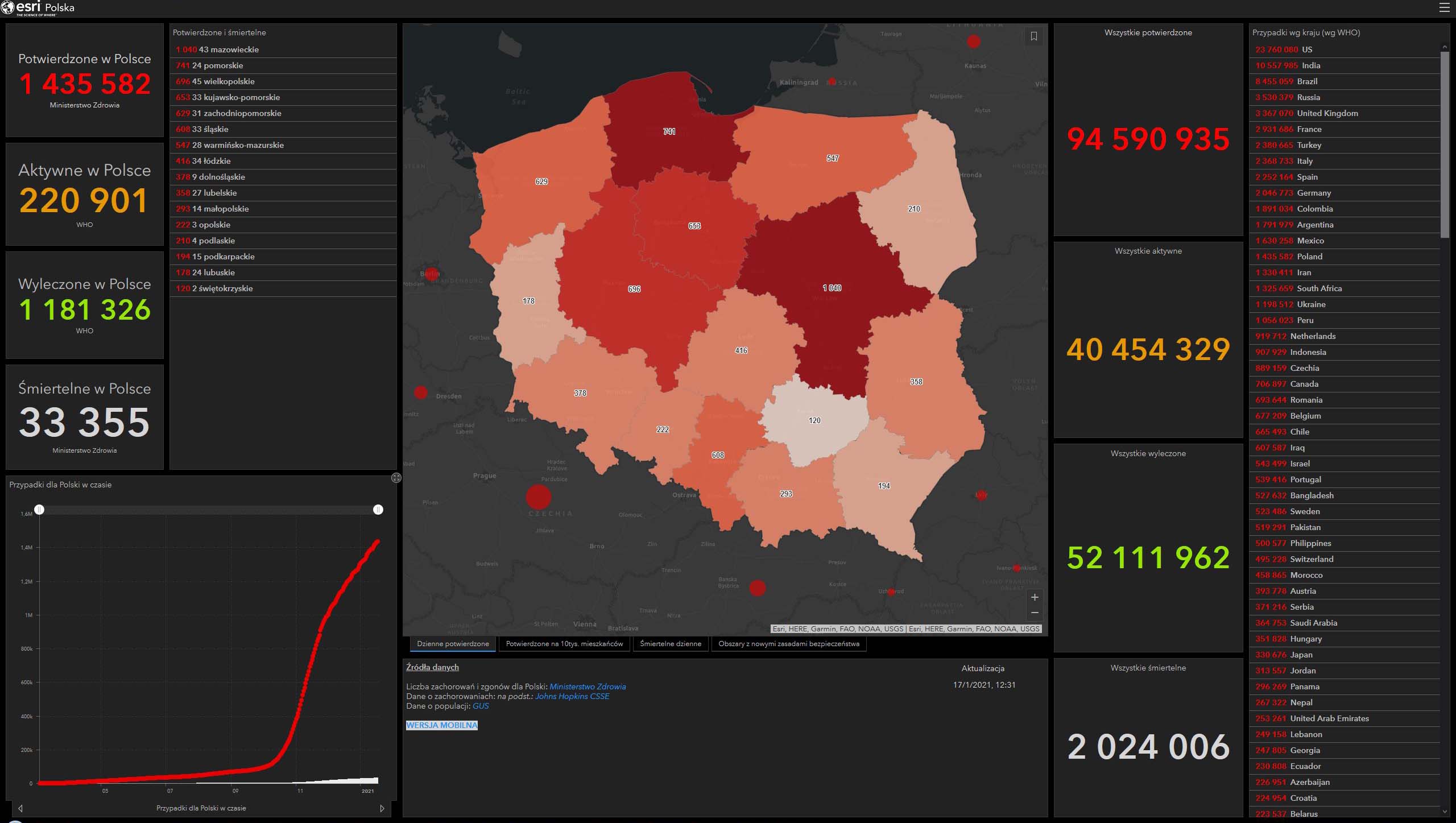Switch to Śmiertelne dzienne tab

[670, 644]
